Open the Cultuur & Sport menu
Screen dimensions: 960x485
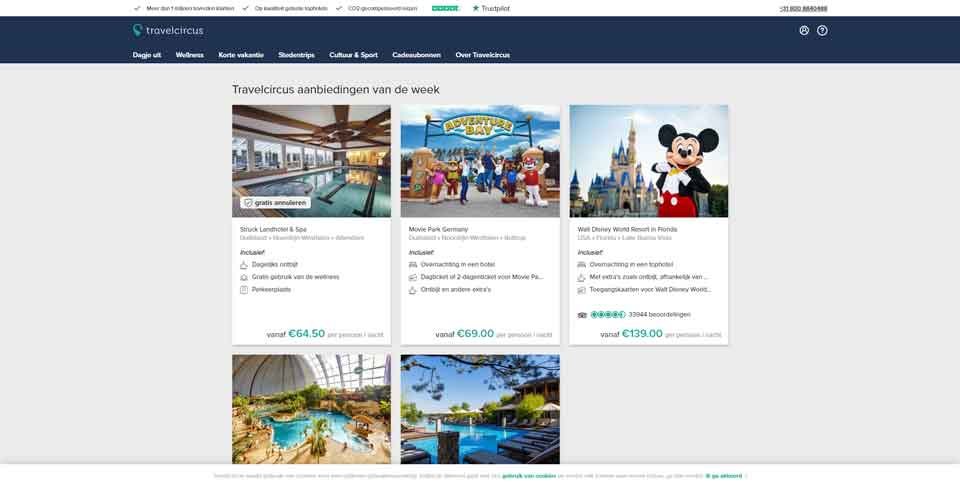(x=353, y=55)
